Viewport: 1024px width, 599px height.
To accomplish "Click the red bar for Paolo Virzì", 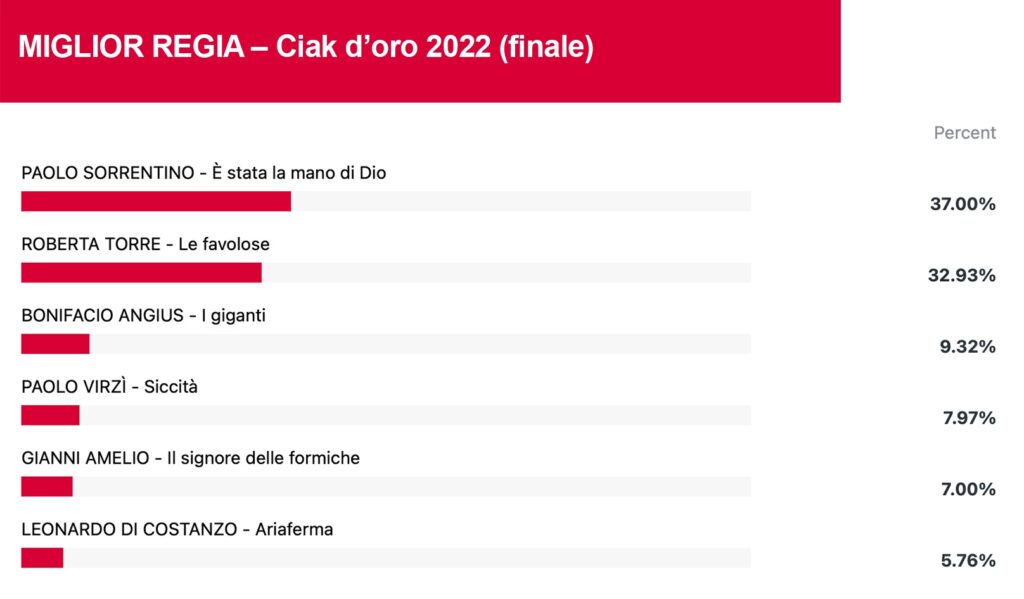I will tap(50, 415).
